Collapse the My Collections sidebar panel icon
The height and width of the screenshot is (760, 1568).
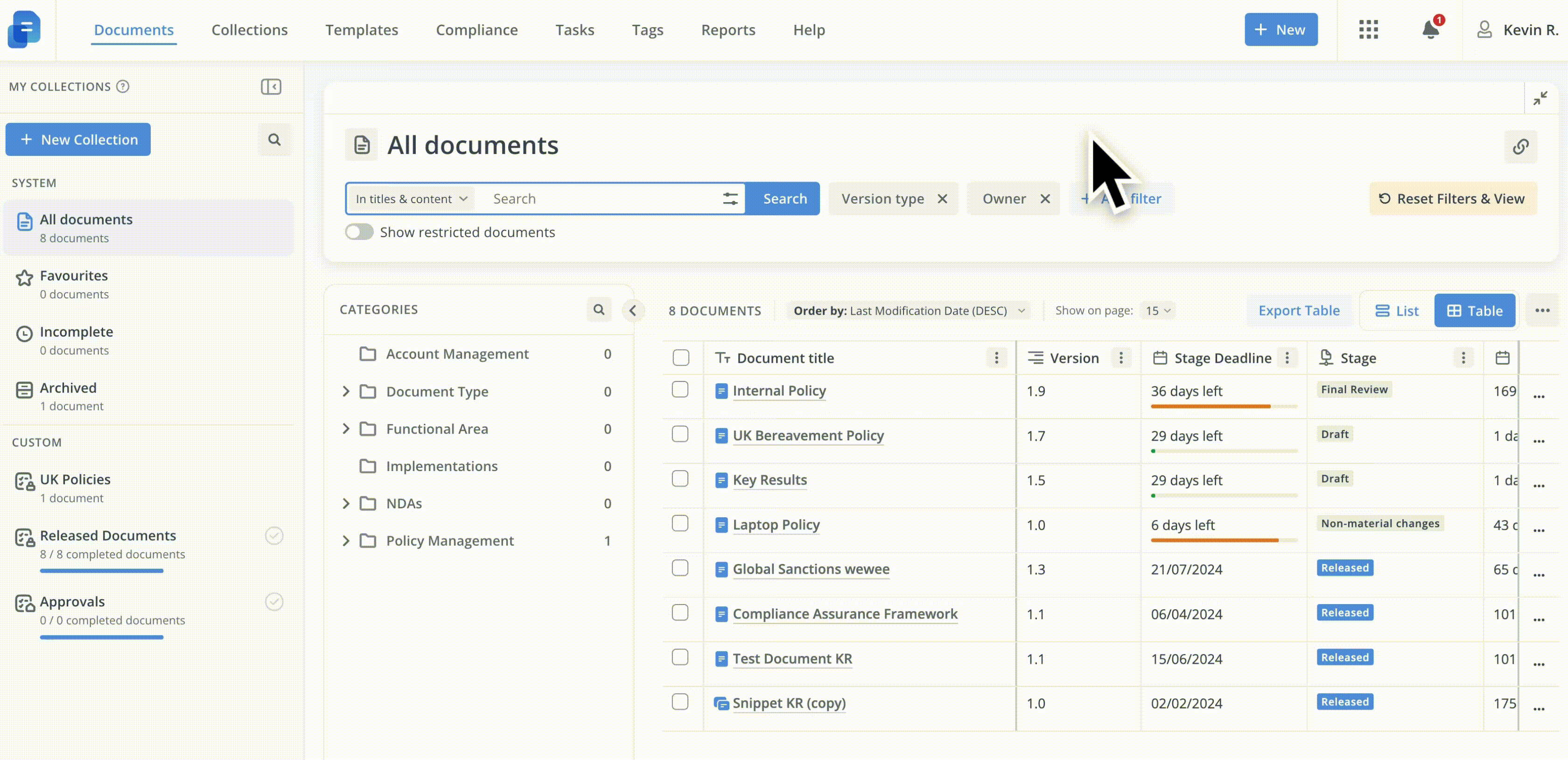pos(271,86)
